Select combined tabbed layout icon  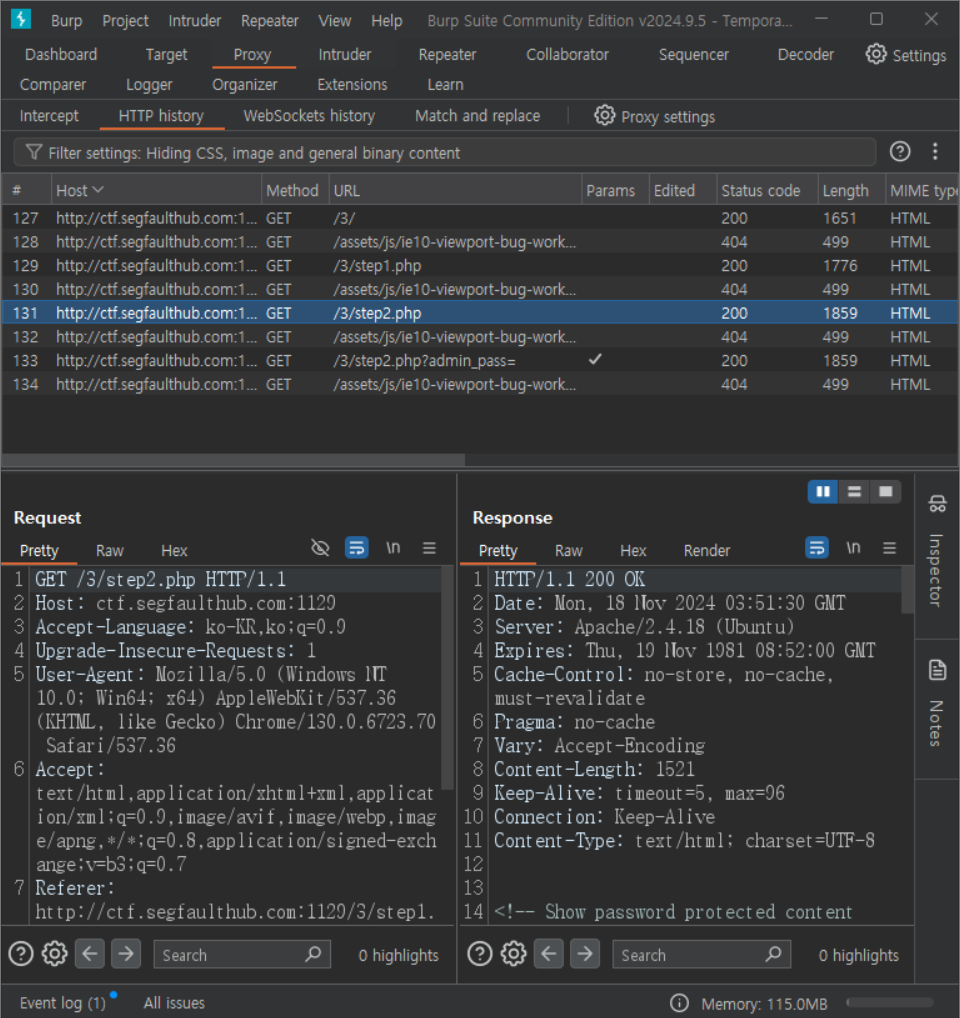(885, 491)
